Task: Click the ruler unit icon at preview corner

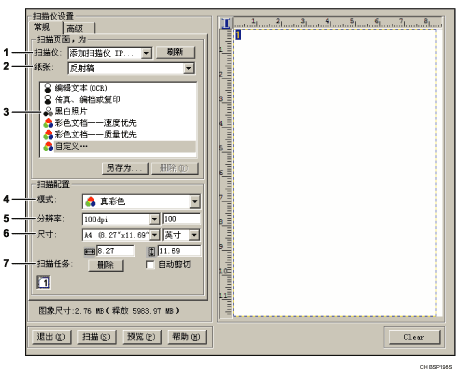Action: (226, 23)
